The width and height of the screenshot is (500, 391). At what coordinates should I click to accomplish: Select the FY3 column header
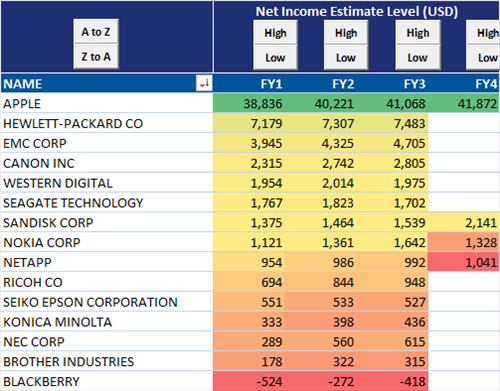[x=392, y=83]
